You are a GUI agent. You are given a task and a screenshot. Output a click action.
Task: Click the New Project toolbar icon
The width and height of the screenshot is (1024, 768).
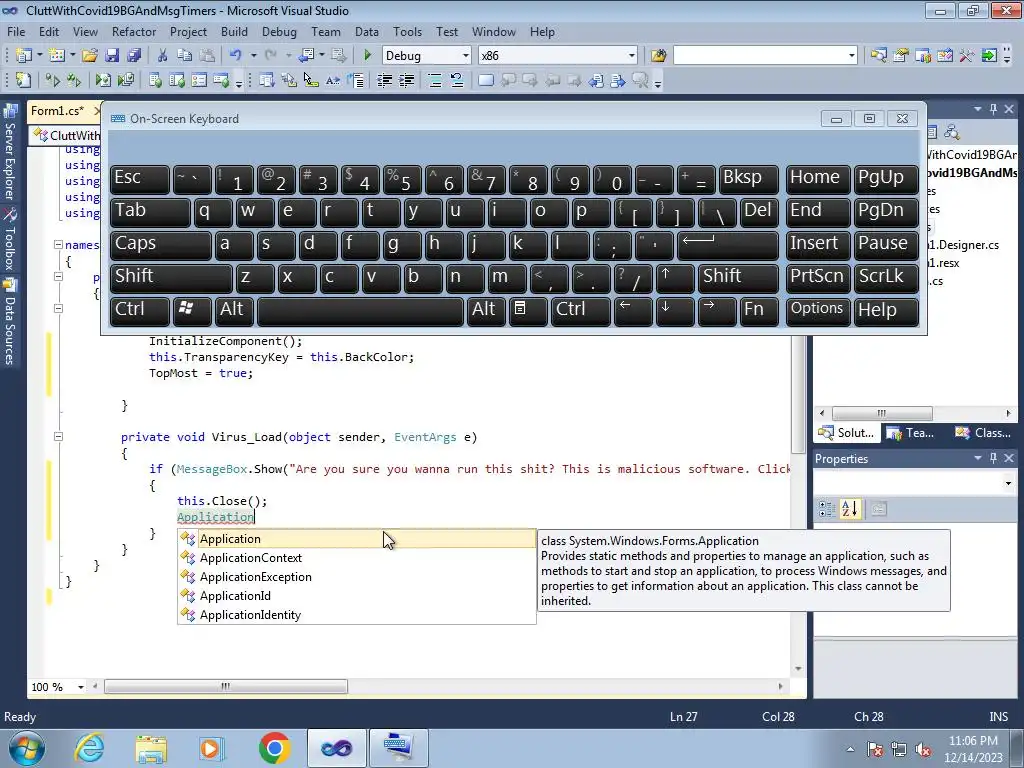pyautogui.click(x=24, y=56)
